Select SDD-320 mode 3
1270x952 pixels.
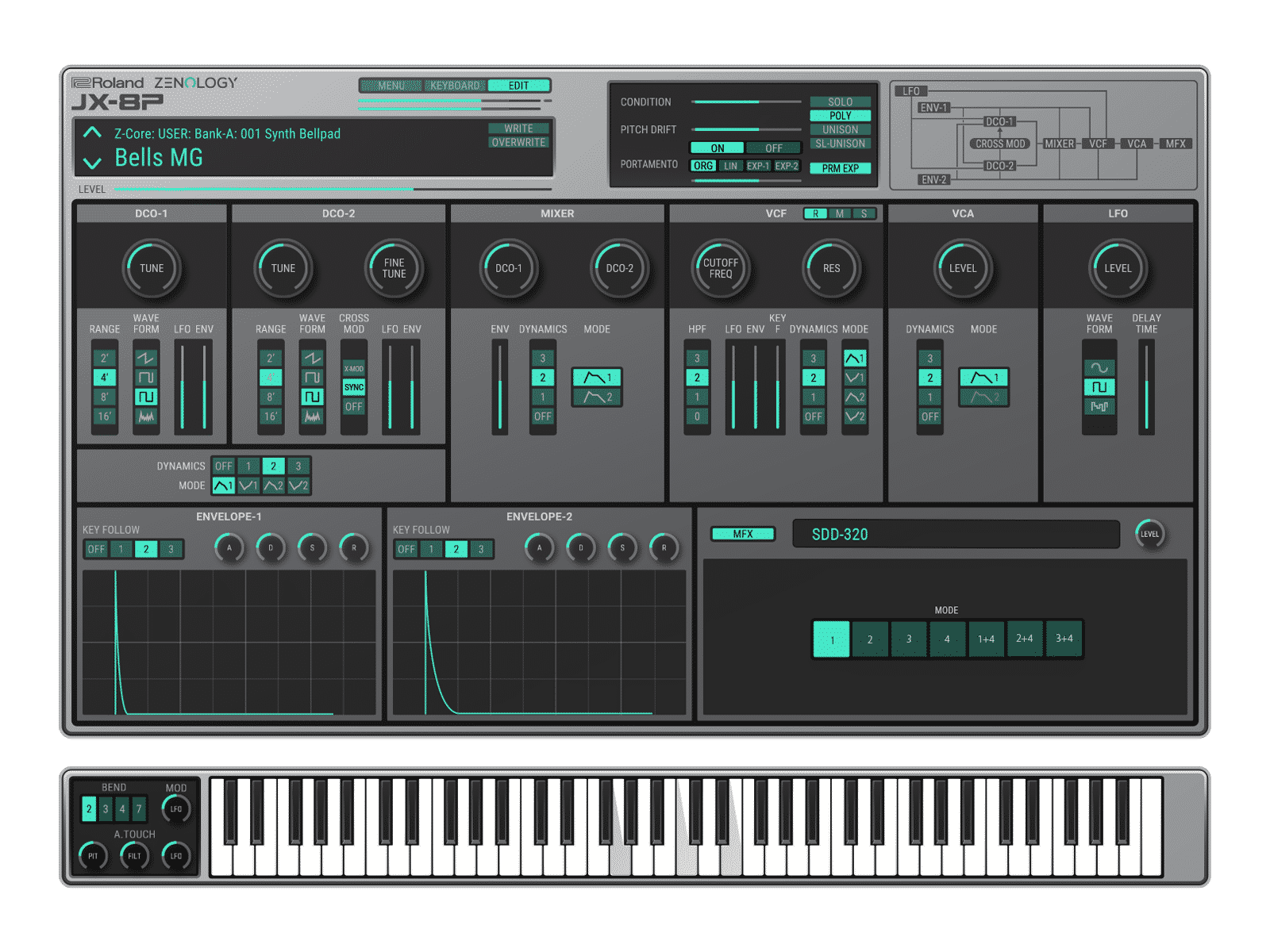[x=909, y=639]
